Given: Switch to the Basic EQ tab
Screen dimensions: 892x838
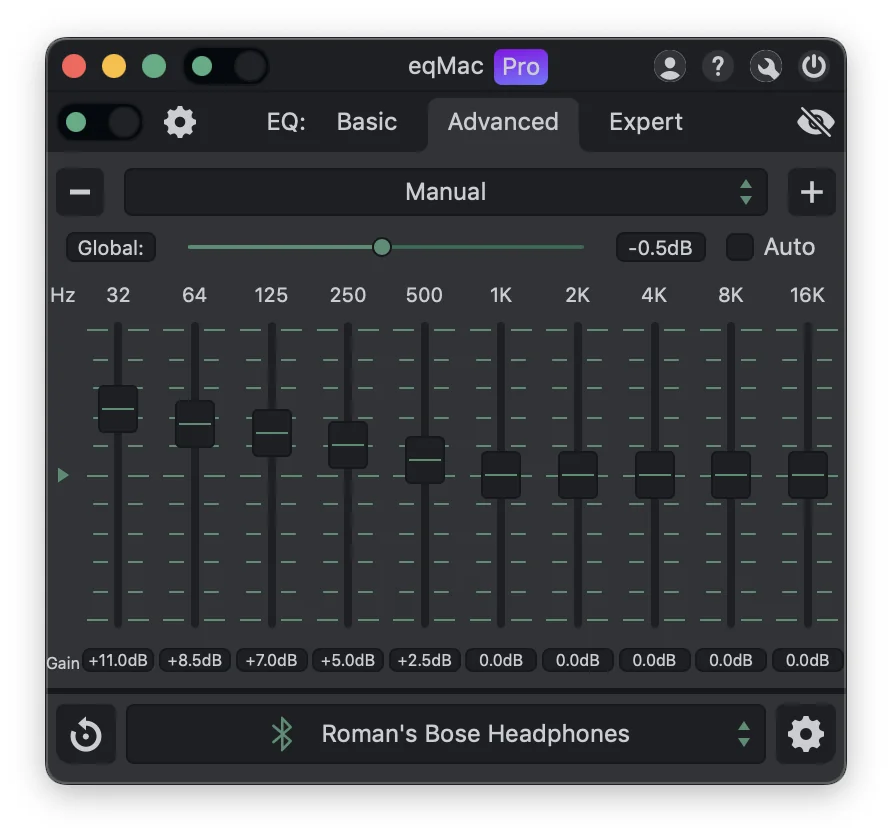Looking at the screenshot, I should pos(366,121).
